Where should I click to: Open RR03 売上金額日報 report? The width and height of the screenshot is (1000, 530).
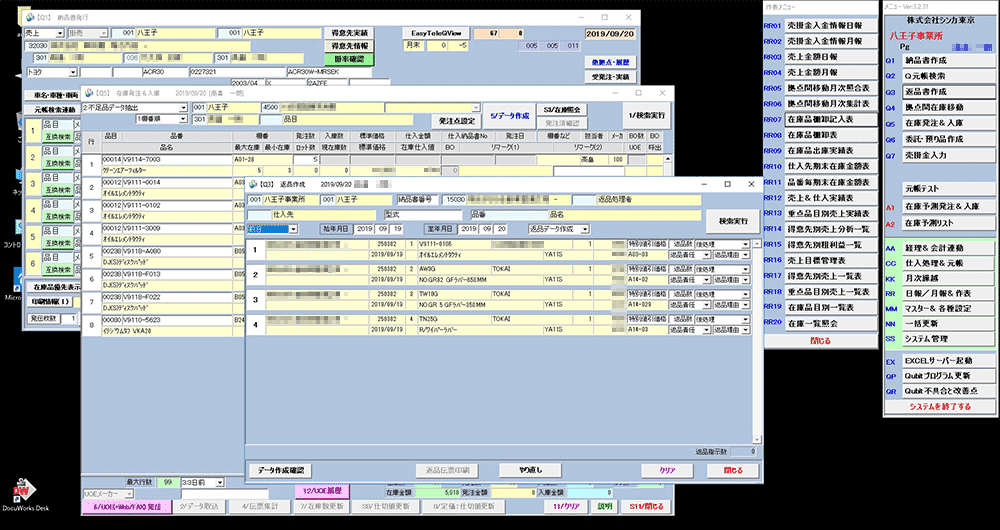(x=831, y=57)
